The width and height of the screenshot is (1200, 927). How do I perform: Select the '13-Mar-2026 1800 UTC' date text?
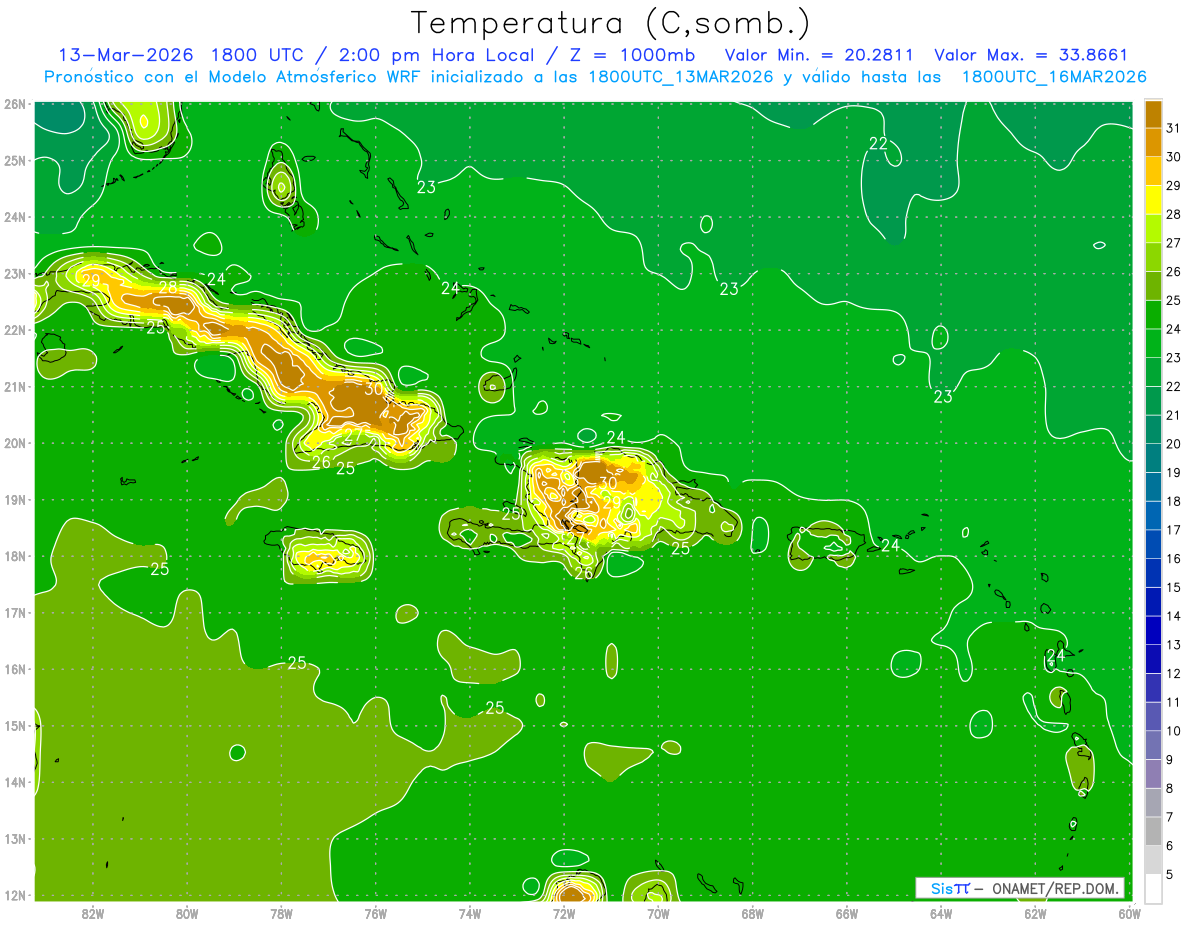pos(181,55)
